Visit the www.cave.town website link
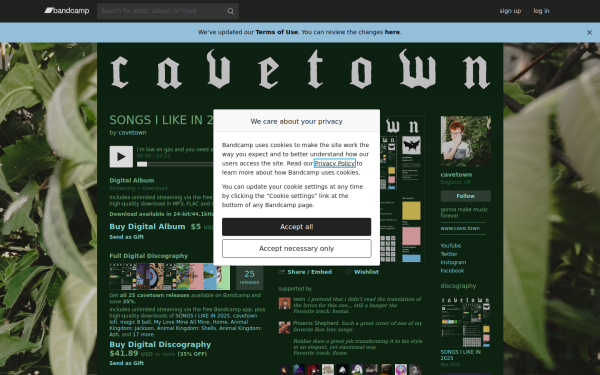600x375 pixels. 460,228
